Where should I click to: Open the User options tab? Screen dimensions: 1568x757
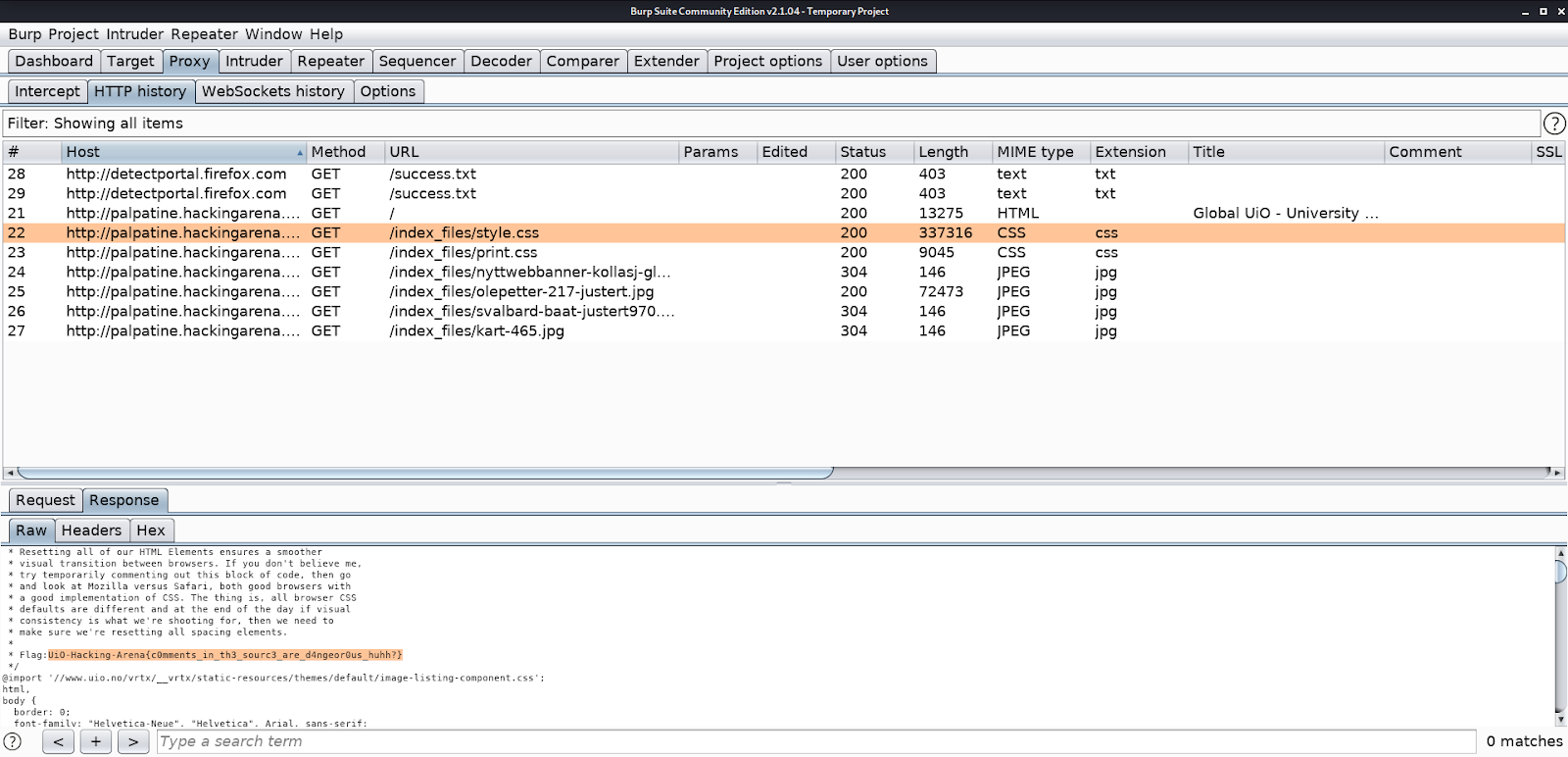click(x=882, y=61)
